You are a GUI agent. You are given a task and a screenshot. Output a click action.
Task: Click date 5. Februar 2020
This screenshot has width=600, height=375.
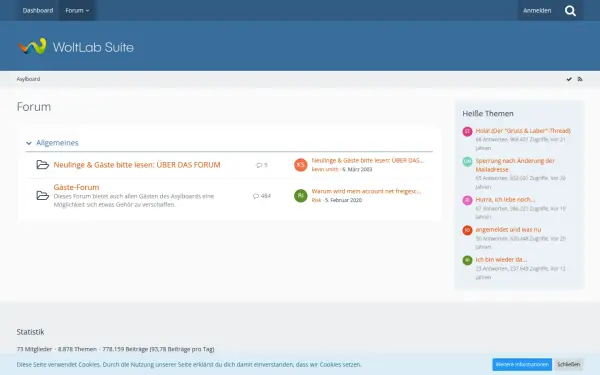[343, 200]
